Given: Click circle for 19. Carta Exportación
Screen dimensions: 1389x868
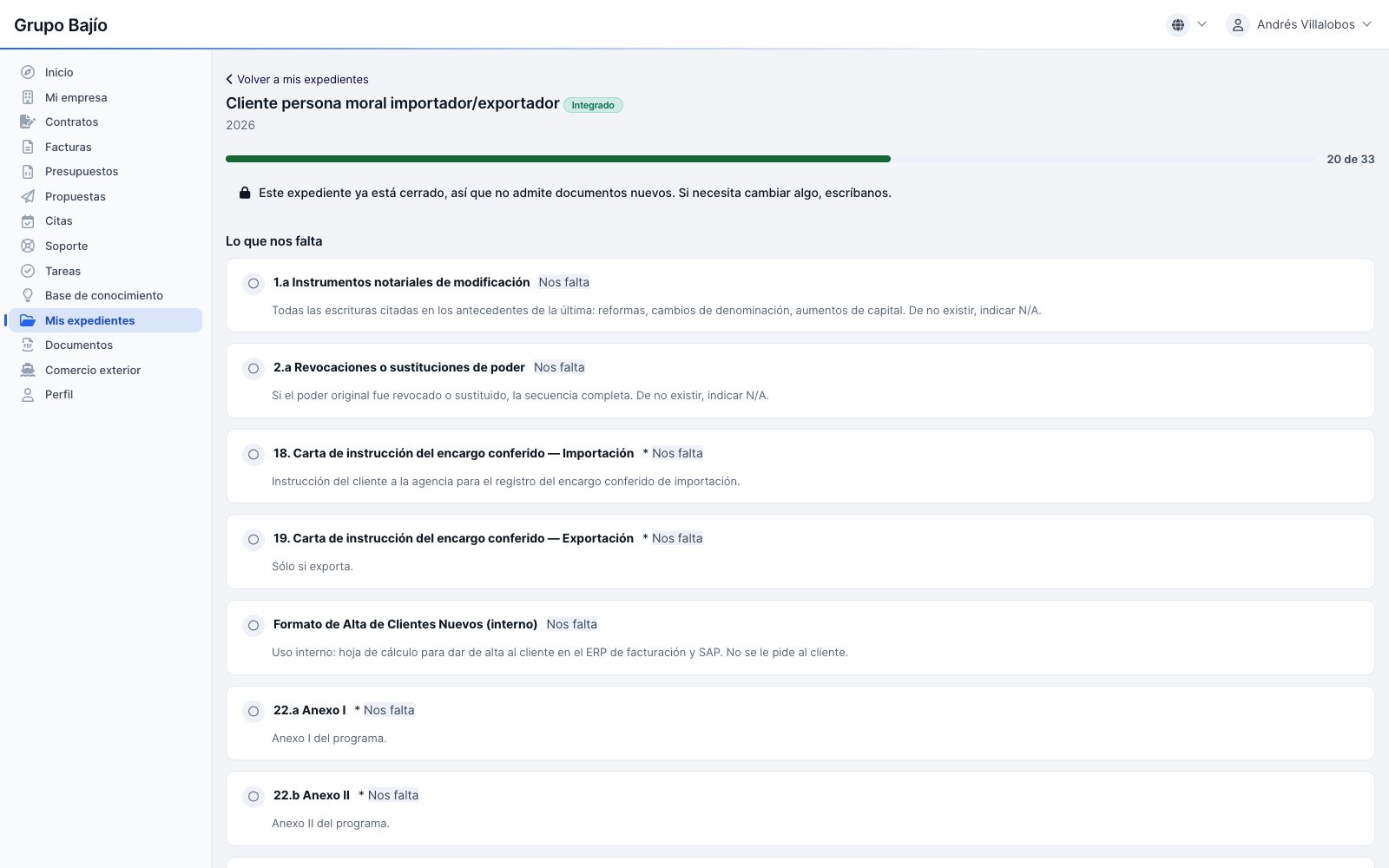Looking at the screenshot, I should click(x=253, y=539).
